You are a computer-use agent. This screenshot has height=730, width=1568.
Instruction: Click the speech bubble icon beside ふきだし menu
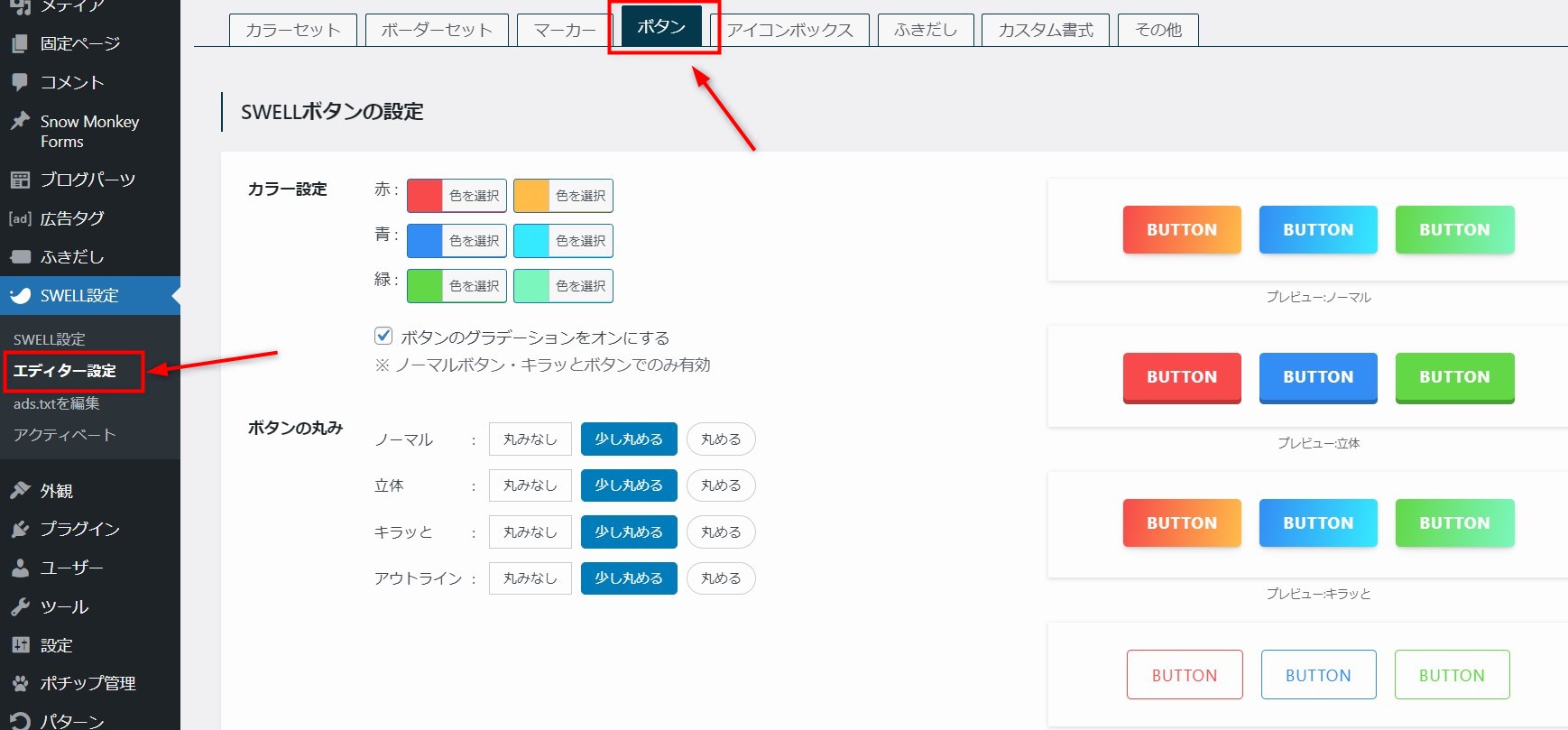[x=20, y=257]
